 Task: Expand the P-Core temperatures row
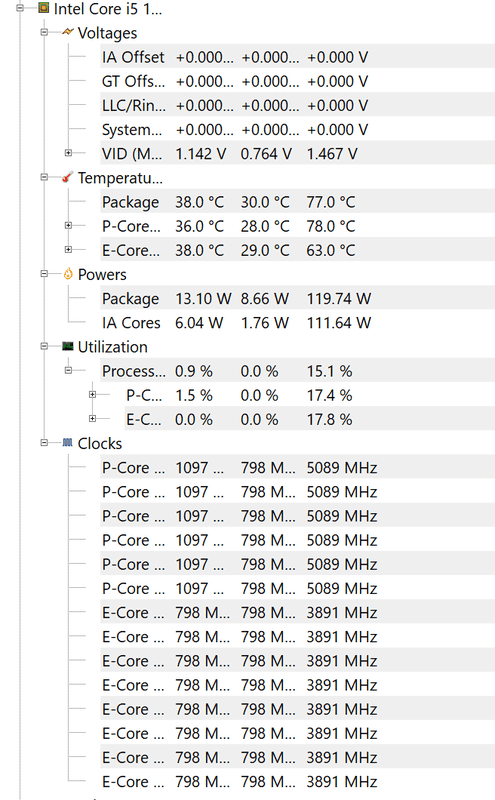tap(68, 225)
